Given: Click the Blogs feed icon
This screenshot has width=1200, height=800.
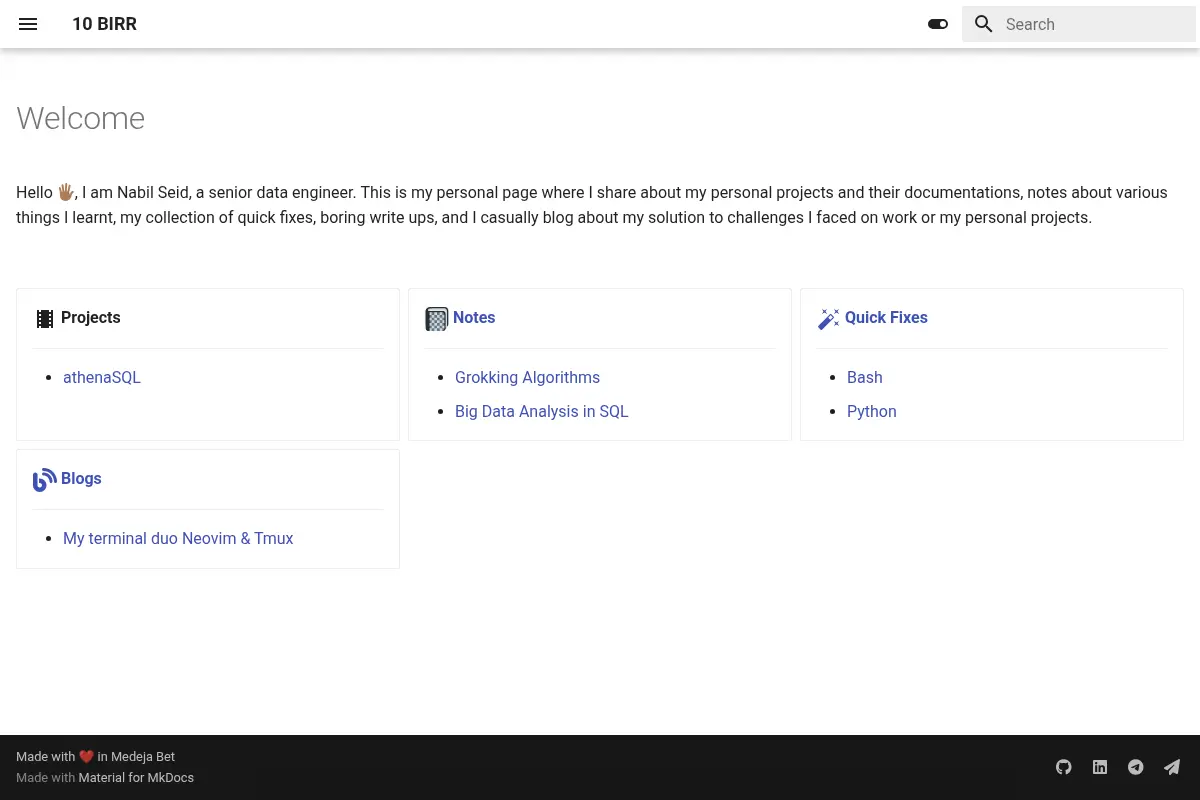Looking at the screenshot, I should 45,480.
